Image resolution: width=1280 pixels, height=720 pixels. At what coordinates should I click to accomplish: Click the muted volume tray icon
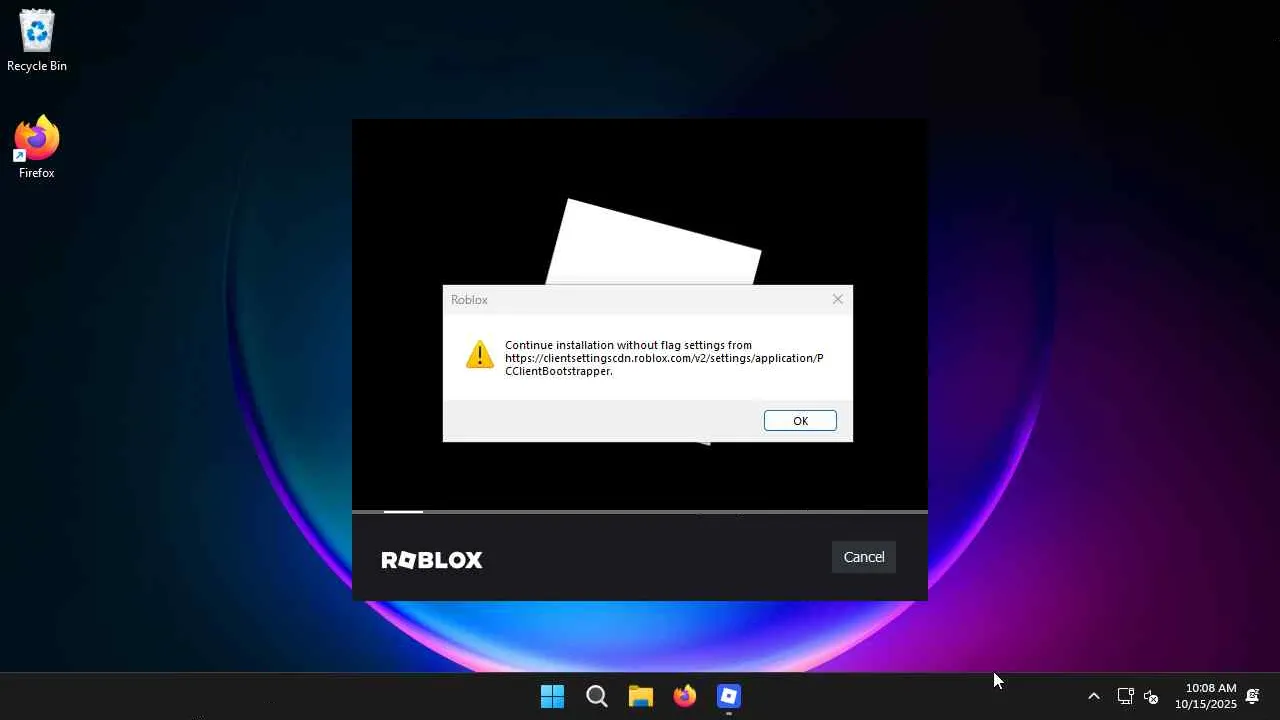pyautogui.click(x=1151, y=696)
